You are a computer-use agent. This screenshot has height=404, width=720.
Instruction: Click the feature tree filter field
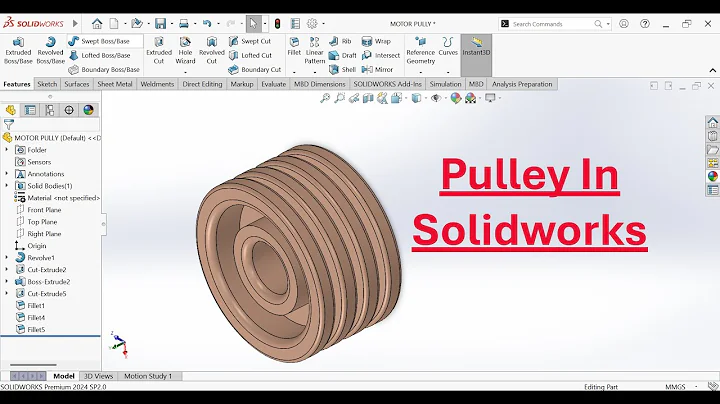tap(51, 124)
